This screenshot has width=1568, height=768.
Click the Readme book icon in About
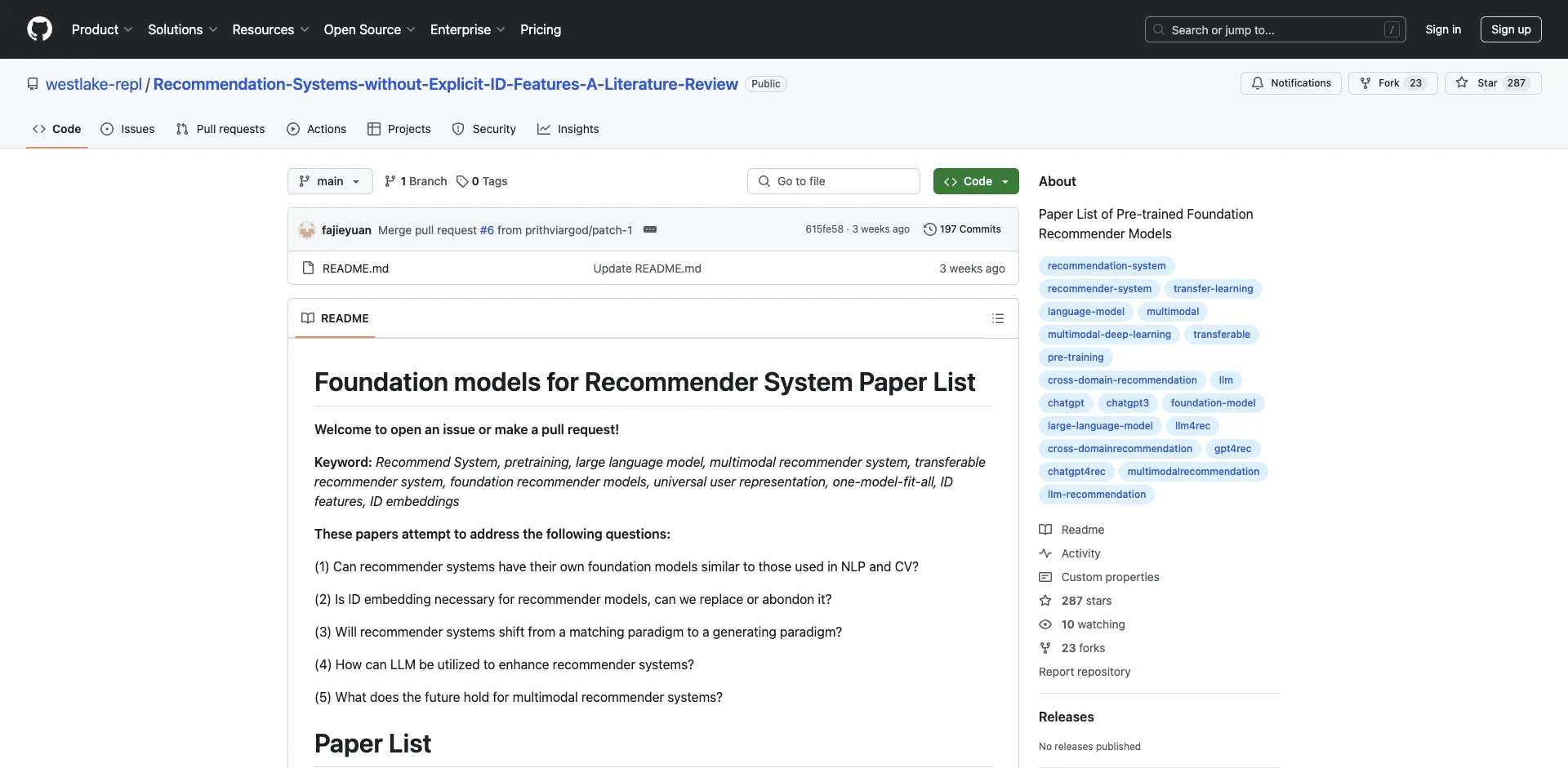coord(1045,530)
